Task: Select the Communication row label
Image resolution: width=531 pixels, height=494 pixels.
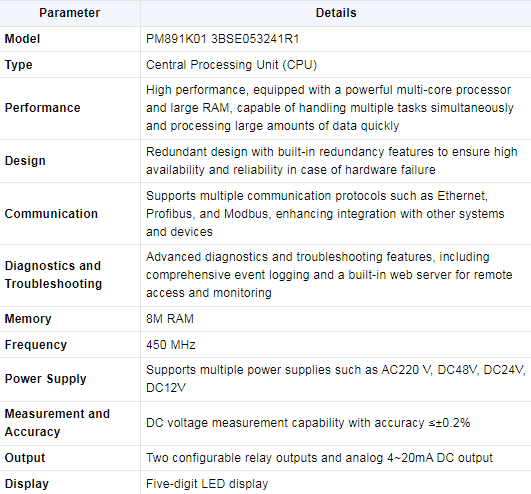Action: click(51, 214)
